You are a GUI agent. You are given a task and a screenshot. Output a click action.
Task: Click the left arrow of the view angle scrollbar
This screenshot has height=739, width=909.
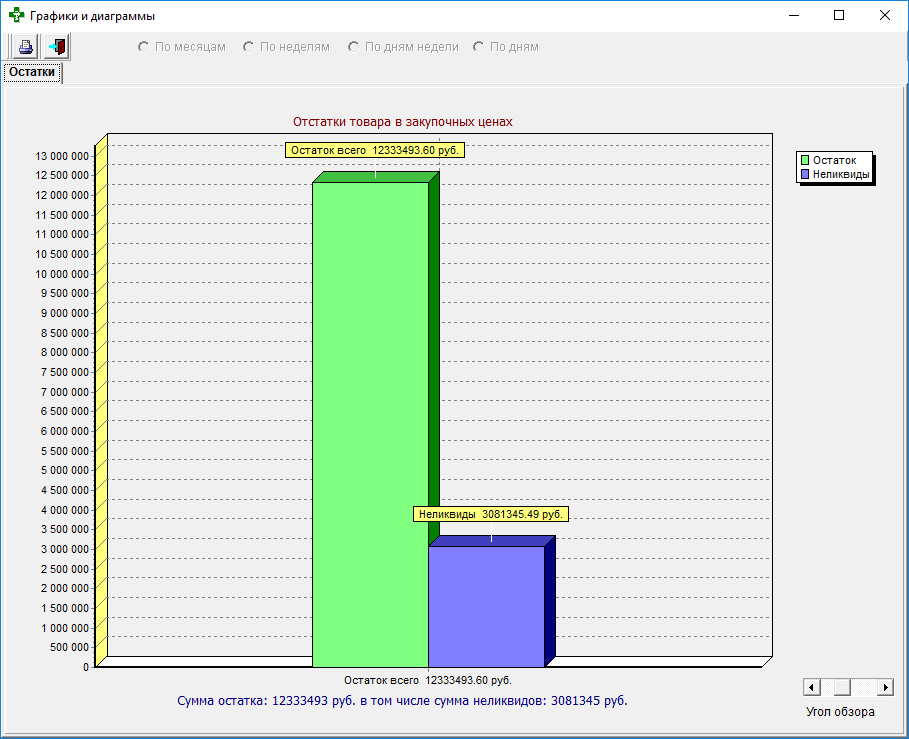[x=812, y=687]
